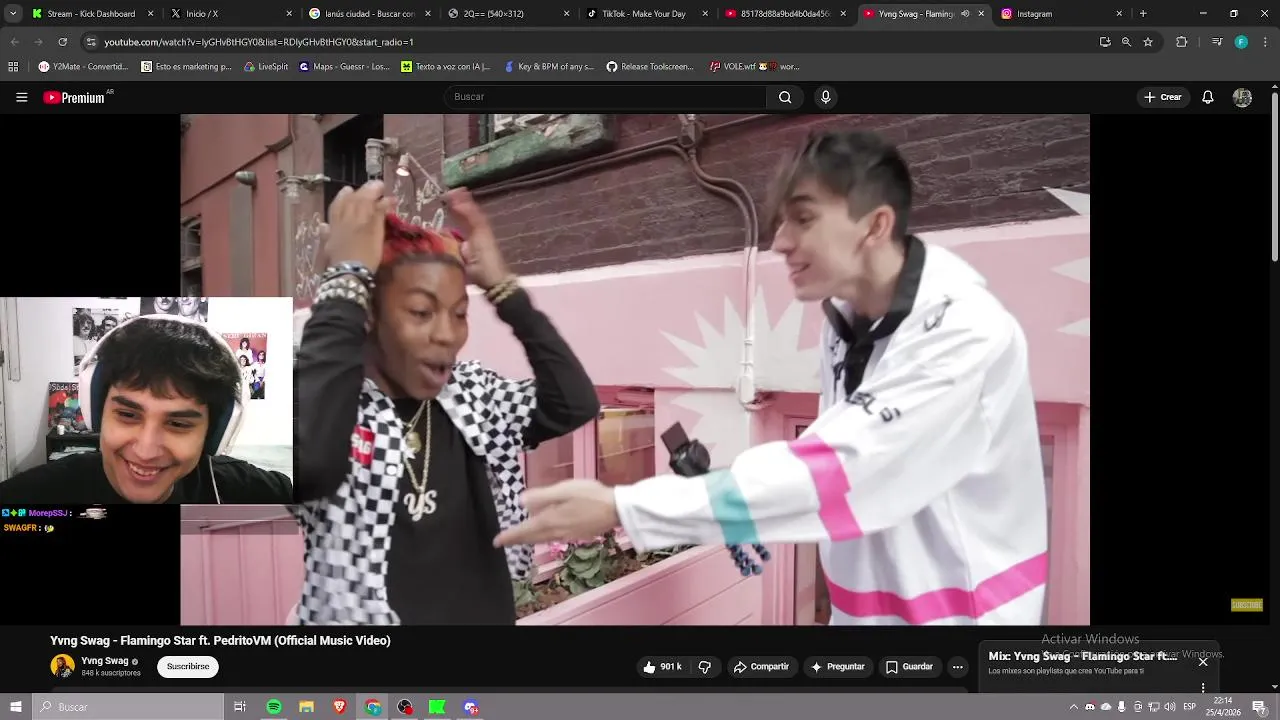Open the YouTube account avatar menu
The image size is (1280, 720).
point(1242,97)
